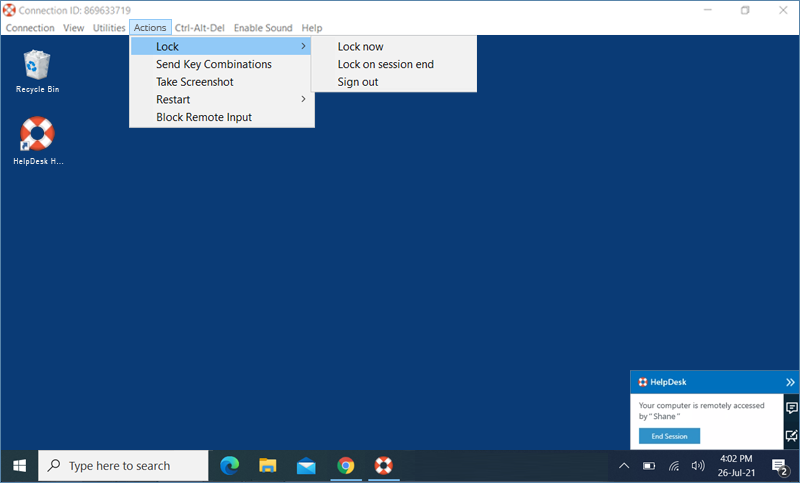Open Microsoft Edge from the taskbar
800x483 pixels.
tap(229, 465)
